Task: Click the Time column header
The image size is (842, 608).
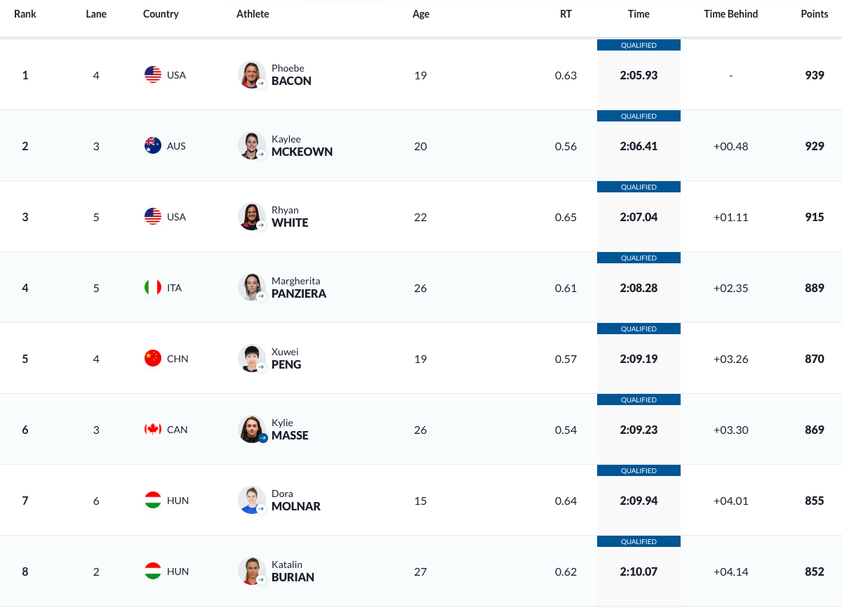Action: point(638,14)
